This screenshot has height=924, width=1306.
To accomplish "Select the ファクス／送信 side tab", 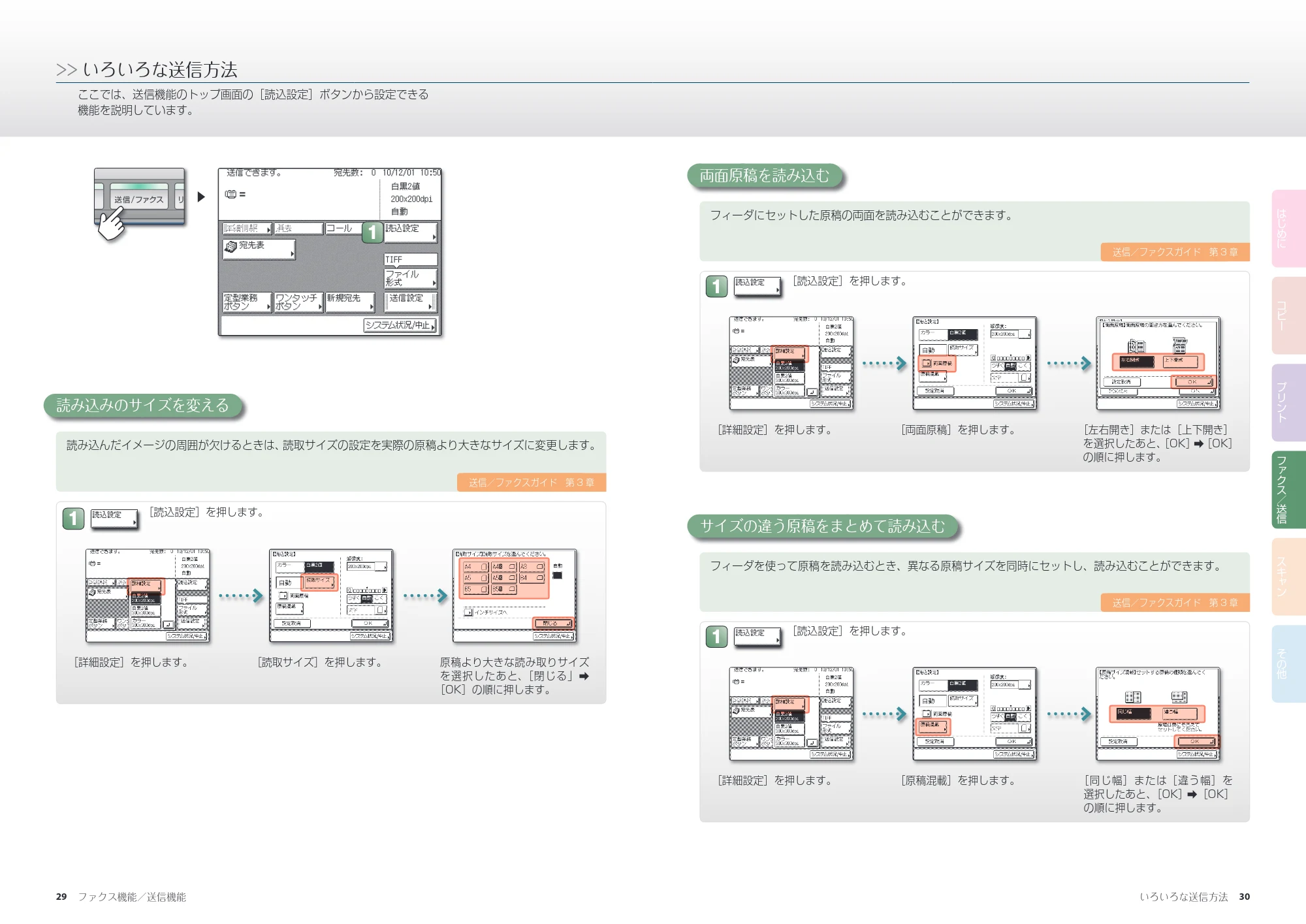I will tap(1288, 490).
